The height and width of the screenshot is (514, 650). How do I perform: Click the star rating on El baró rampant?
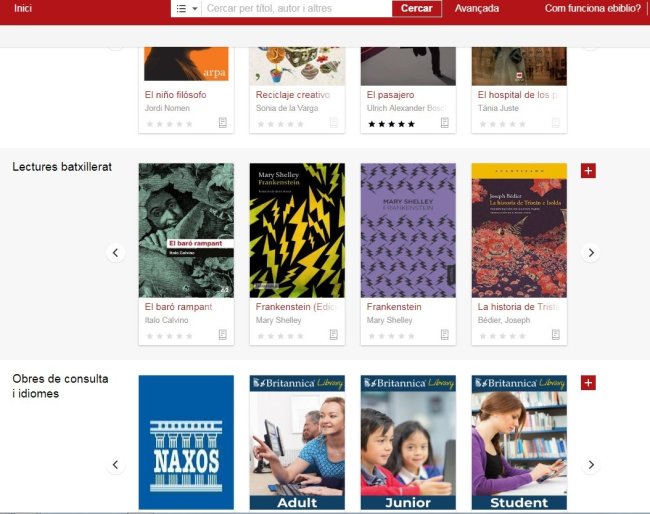[169, 336]
